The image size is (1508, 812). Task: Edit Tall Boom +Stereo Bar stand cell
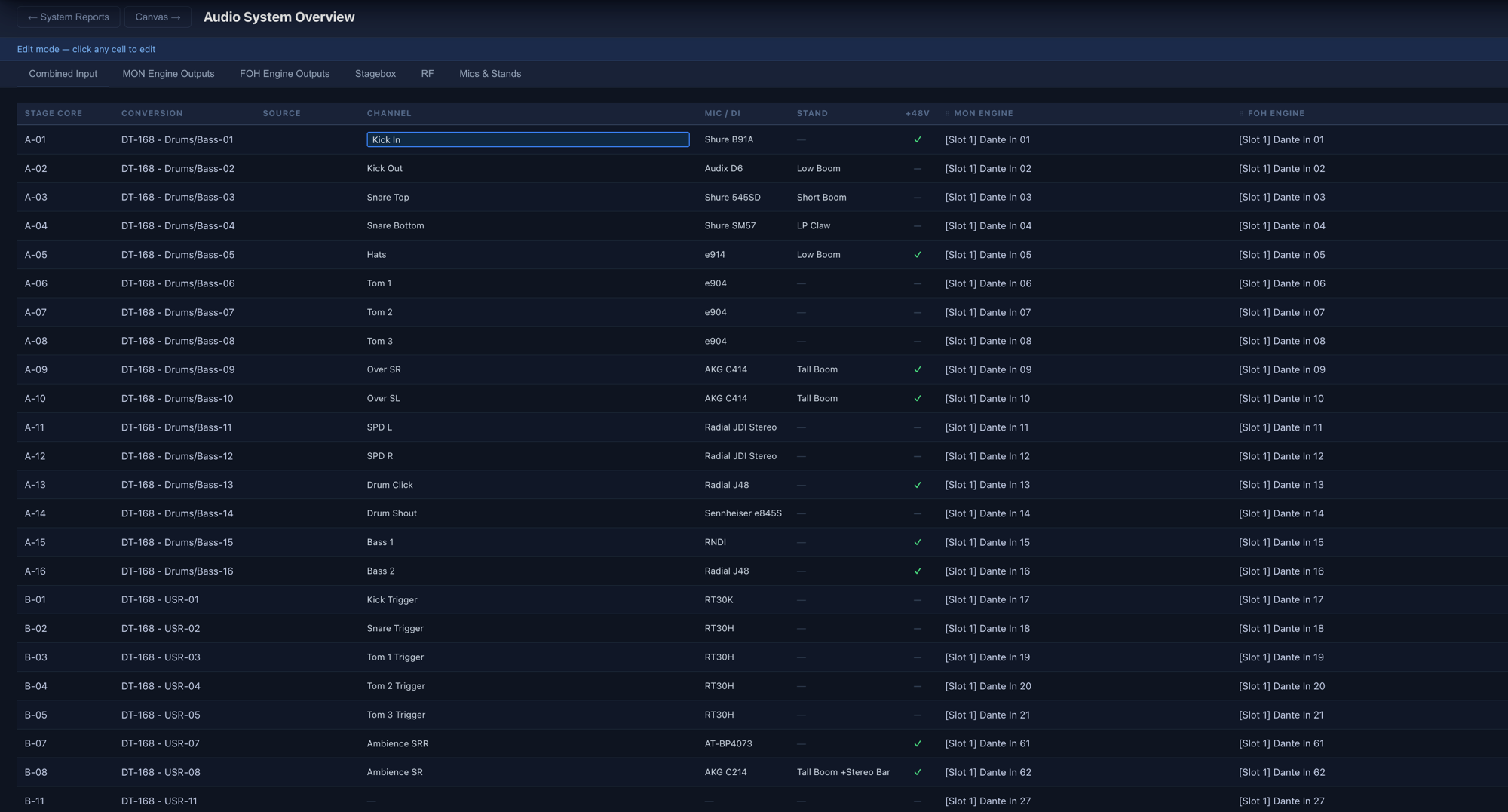click(844, 772)
